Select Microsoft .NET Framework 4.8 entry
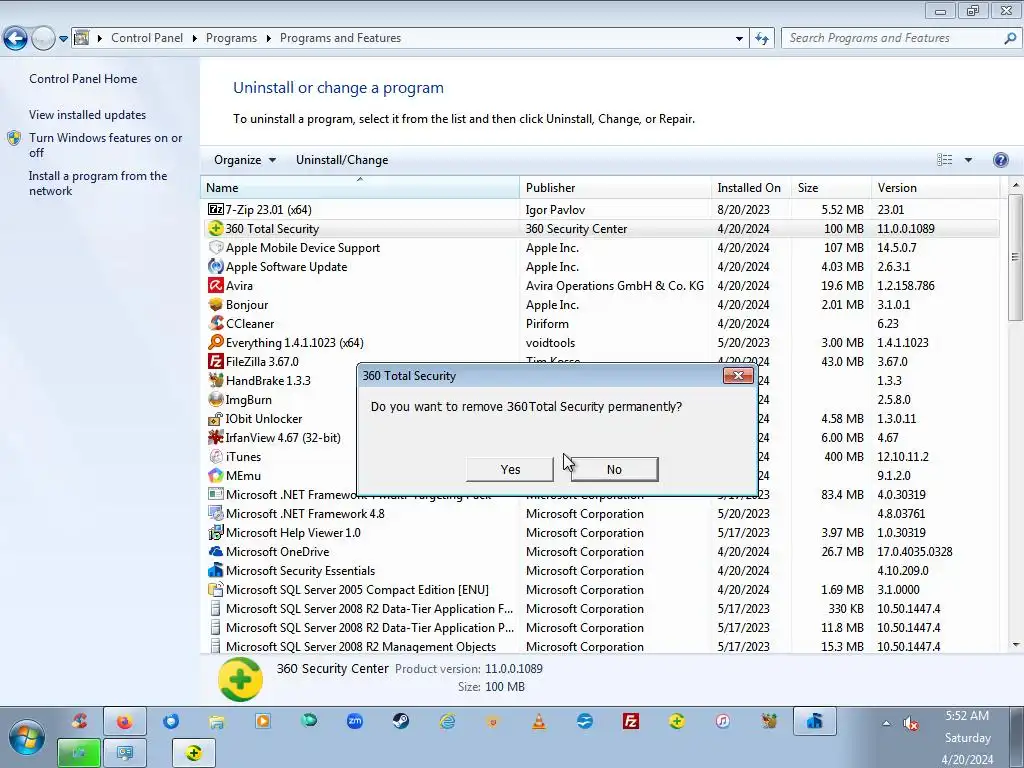The height and width of the screenshot is (768, 1024). [305, 514]
